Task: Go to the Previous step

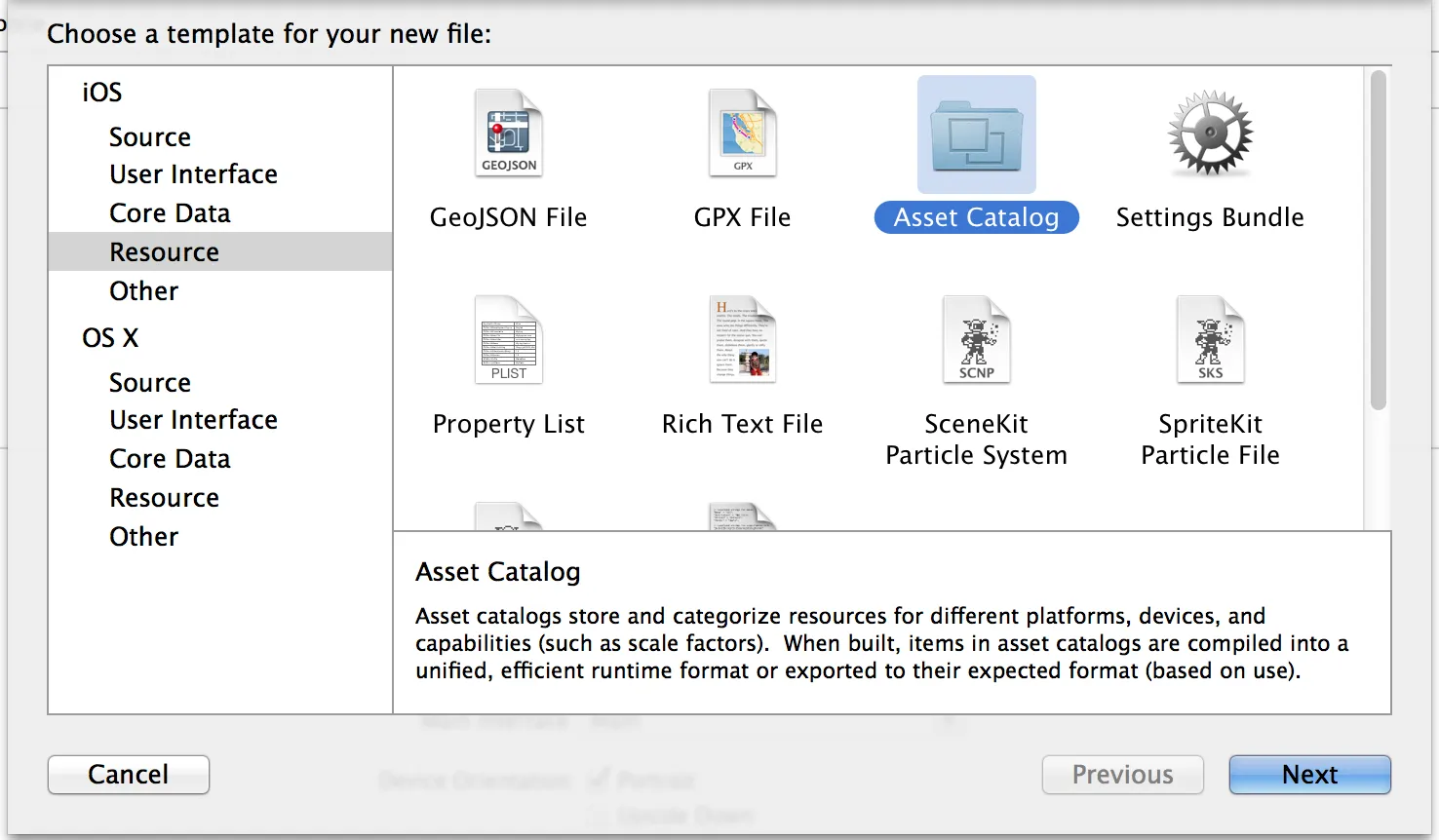Action: (1123, 775)
